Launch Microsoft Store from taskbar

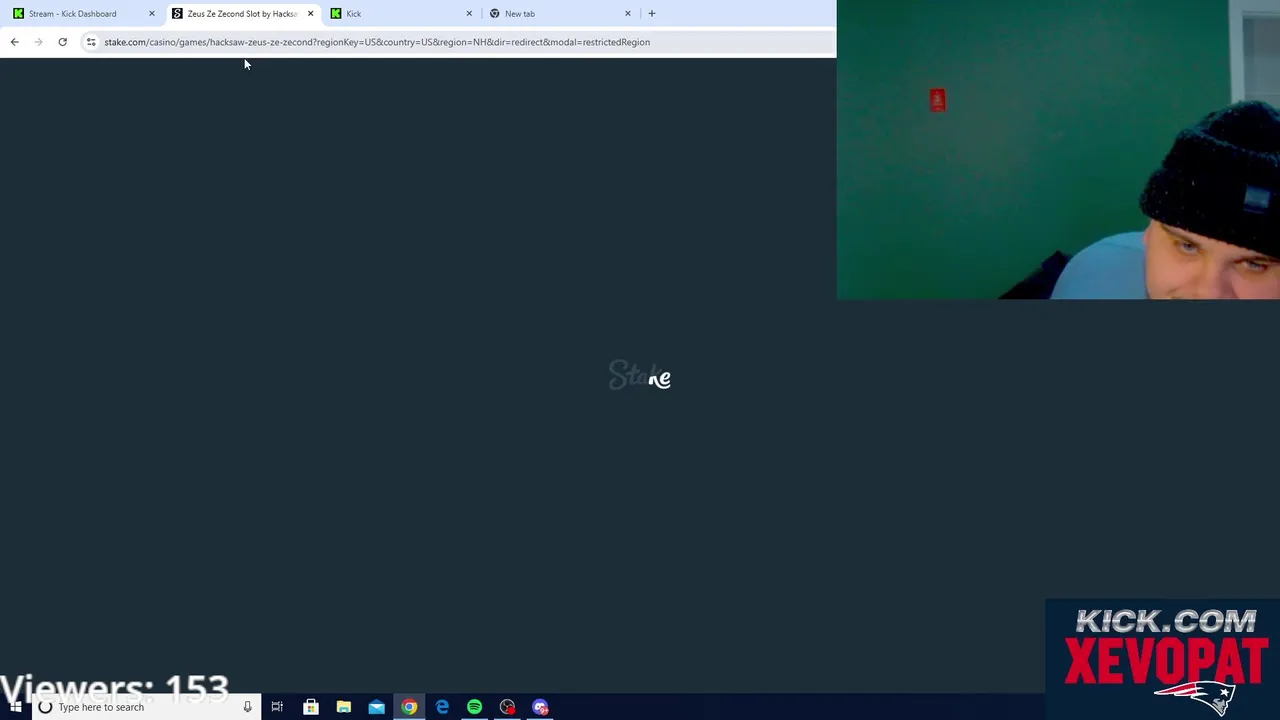pyautogui.click(x=311, y=707)
